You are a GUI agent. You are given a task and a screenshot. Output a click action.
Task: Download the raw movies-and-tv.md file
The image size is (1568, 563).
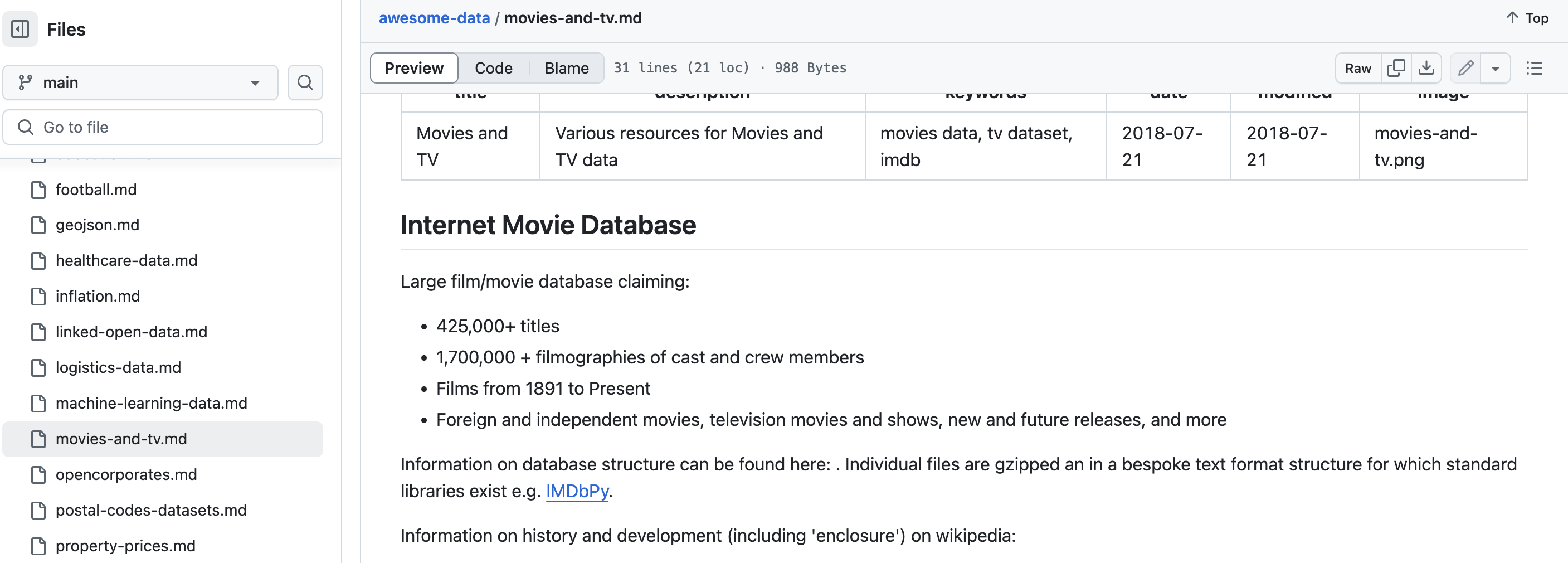1427,68
